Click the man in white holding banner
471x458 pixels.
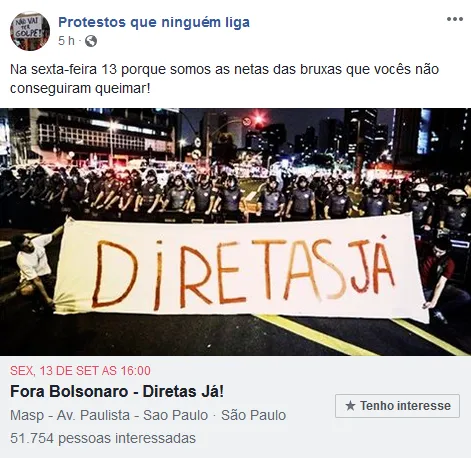(35, 263)
